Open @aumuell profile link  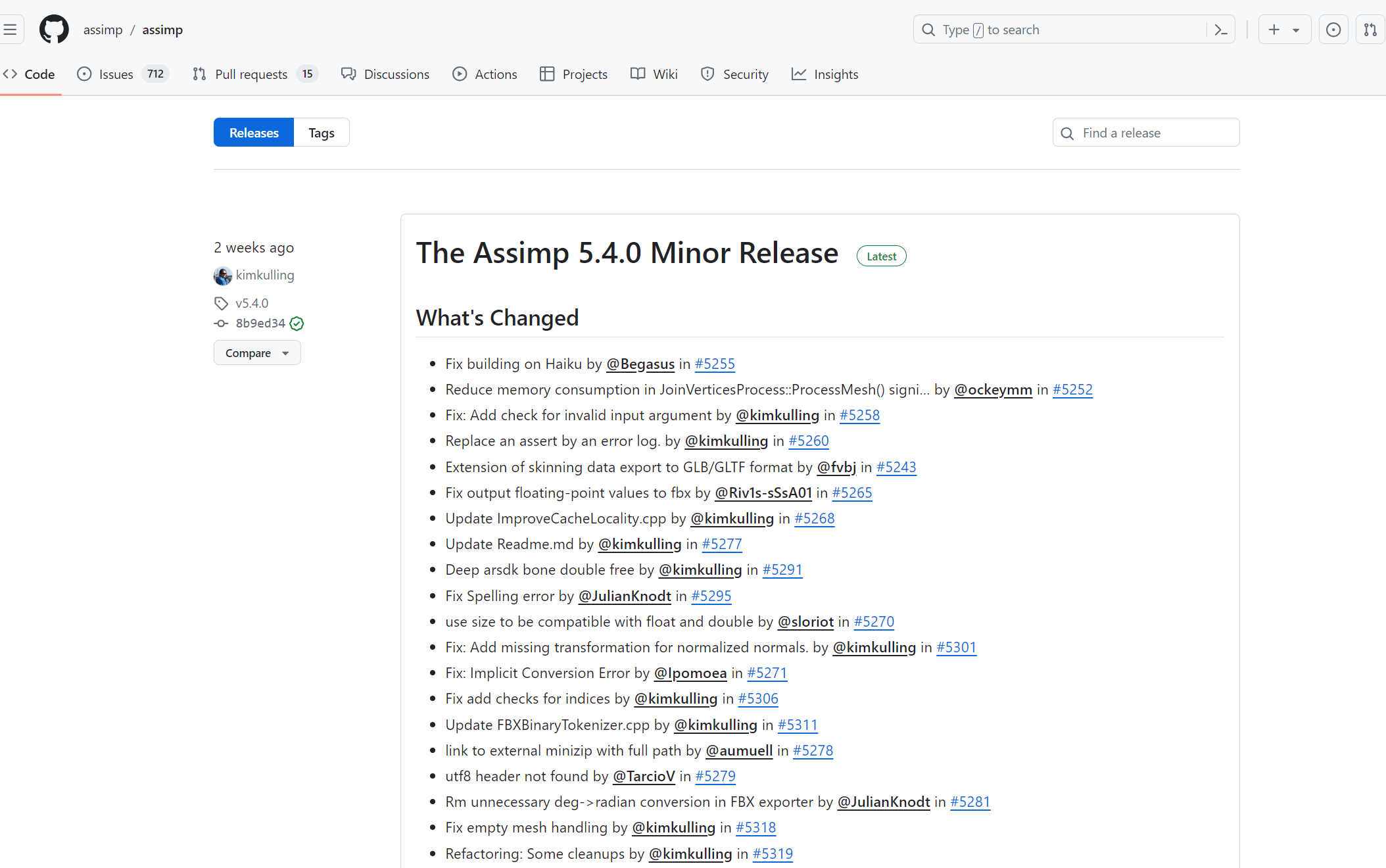pos(739,750)
